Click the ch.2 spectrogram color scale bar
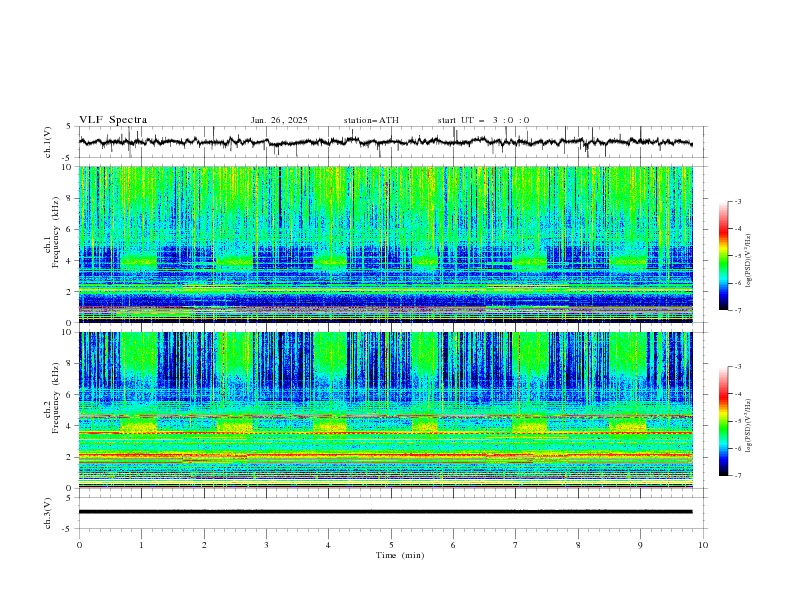The image size is (792, 612). (723, 421)
